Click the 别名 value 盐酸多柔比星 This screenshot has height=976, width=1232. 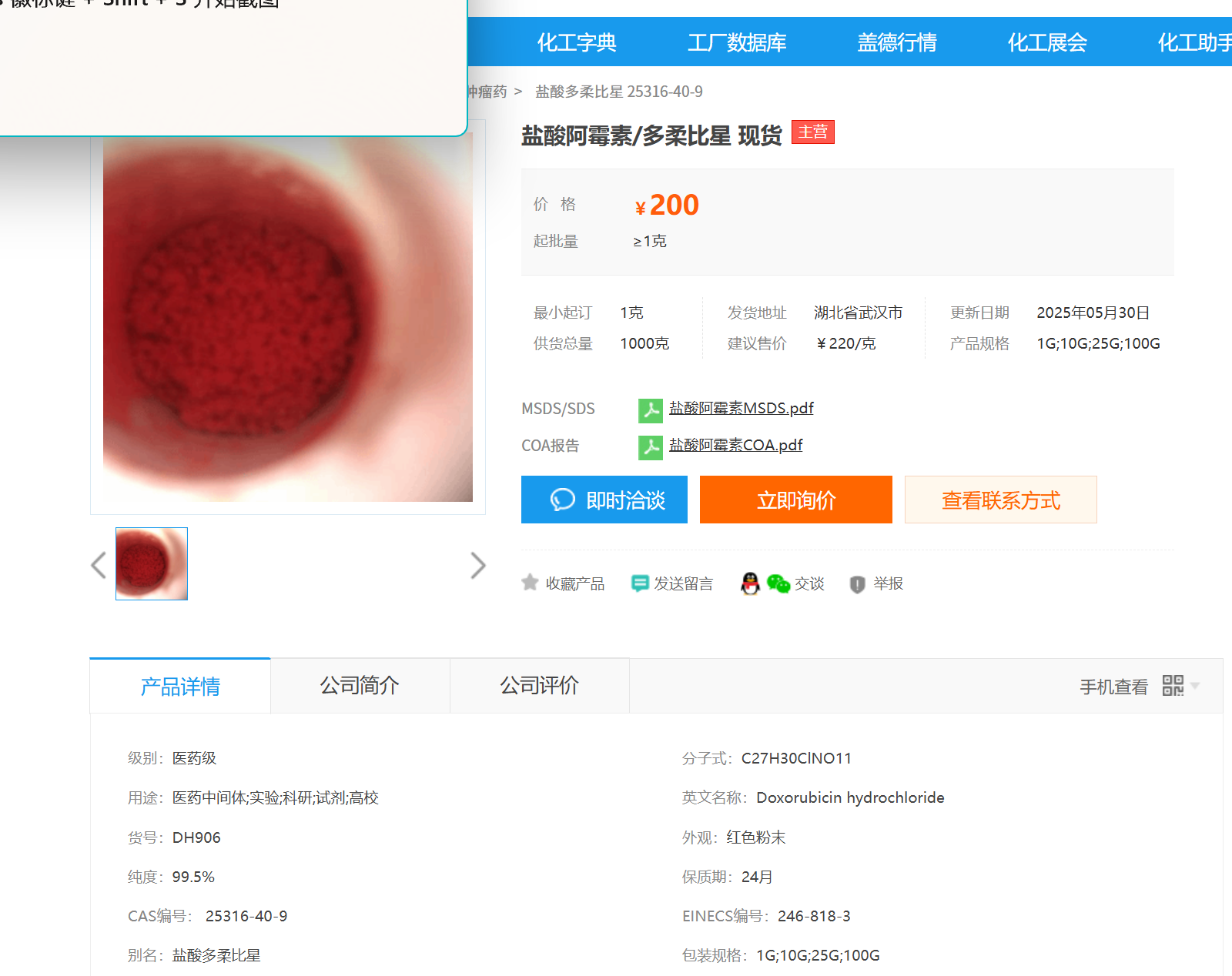click(x=216, y=955)
